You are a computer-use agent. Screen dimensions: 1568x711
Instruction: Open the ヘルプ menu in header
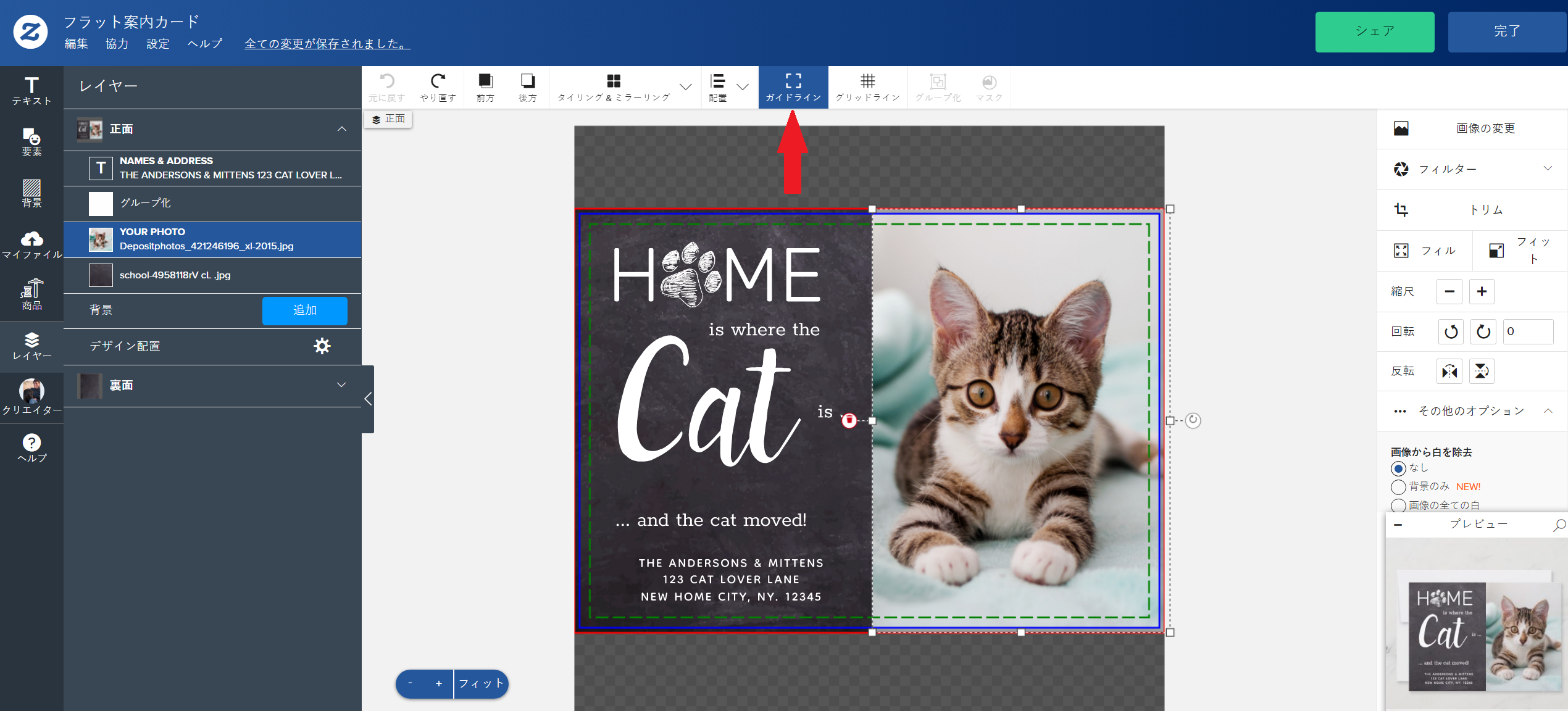pyautogui.click(x=204, y=43)
